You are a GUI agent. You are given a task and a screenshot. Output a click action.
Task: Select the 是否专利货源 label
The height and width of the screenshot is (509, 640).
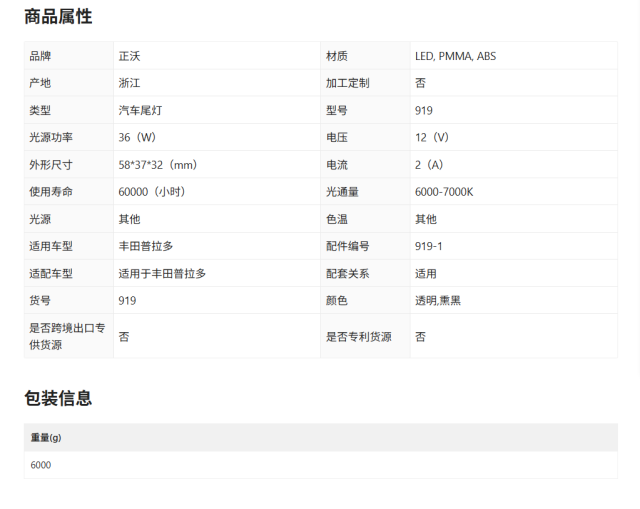pyautogui.click(x=358, y=336)
